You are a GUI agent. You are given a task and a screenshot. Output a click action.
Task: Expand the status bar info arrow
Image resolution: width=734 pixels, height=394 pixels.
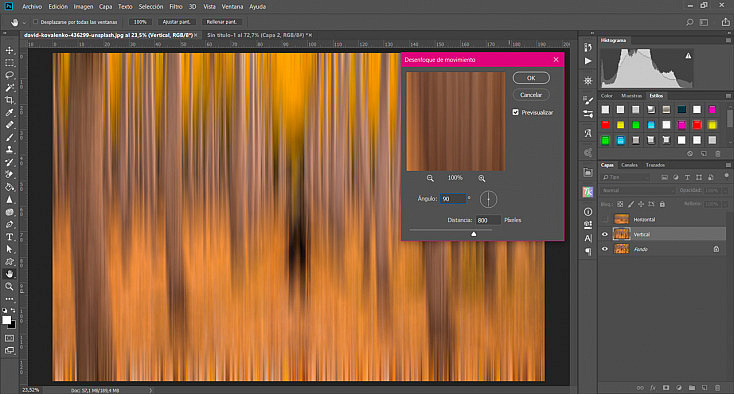point(151,390)
